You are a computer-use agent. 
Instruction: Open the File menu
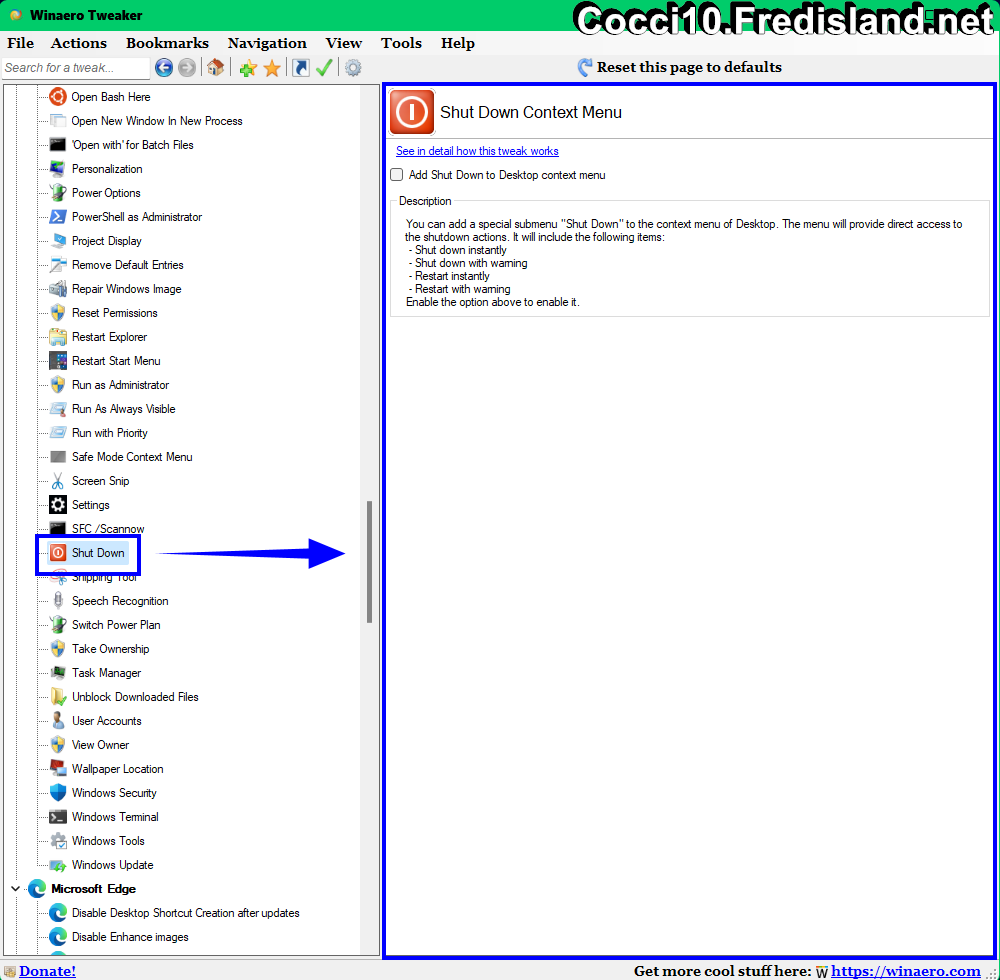tap(20, 43)
